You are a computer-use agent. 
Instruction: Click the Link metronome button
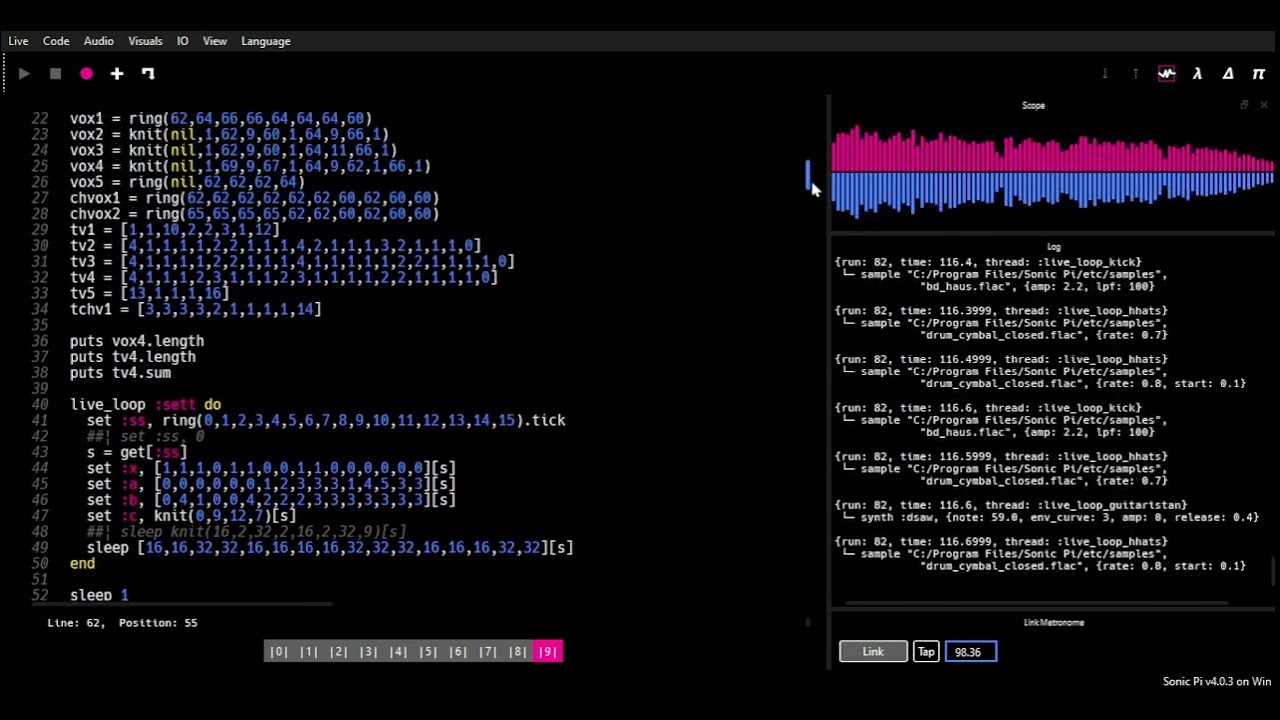pyautogui.click(x=873, y=652)
